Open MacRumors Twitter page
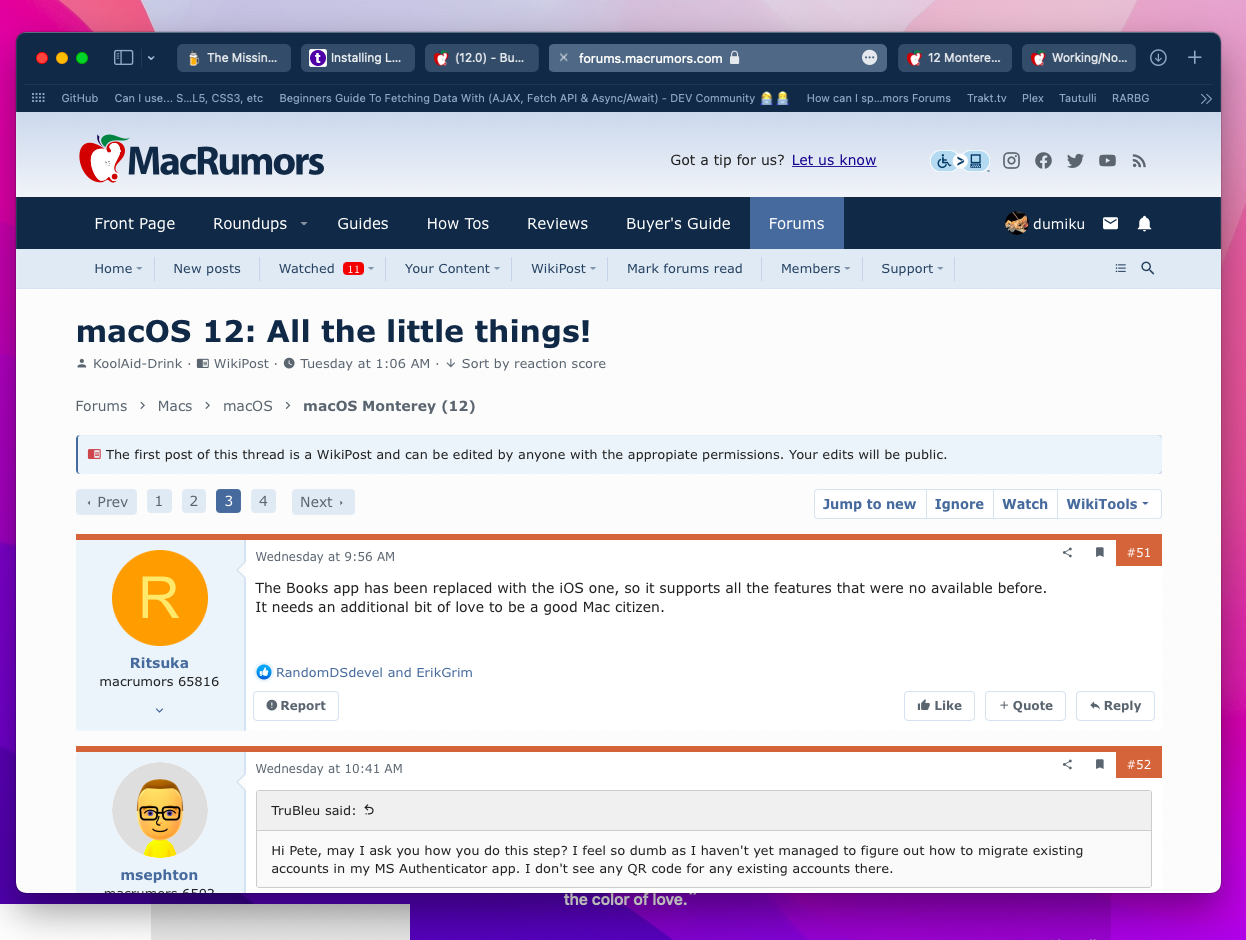Image resolution: width=1246 pixels, height=940 pixels. click(x=1076, y=160)
